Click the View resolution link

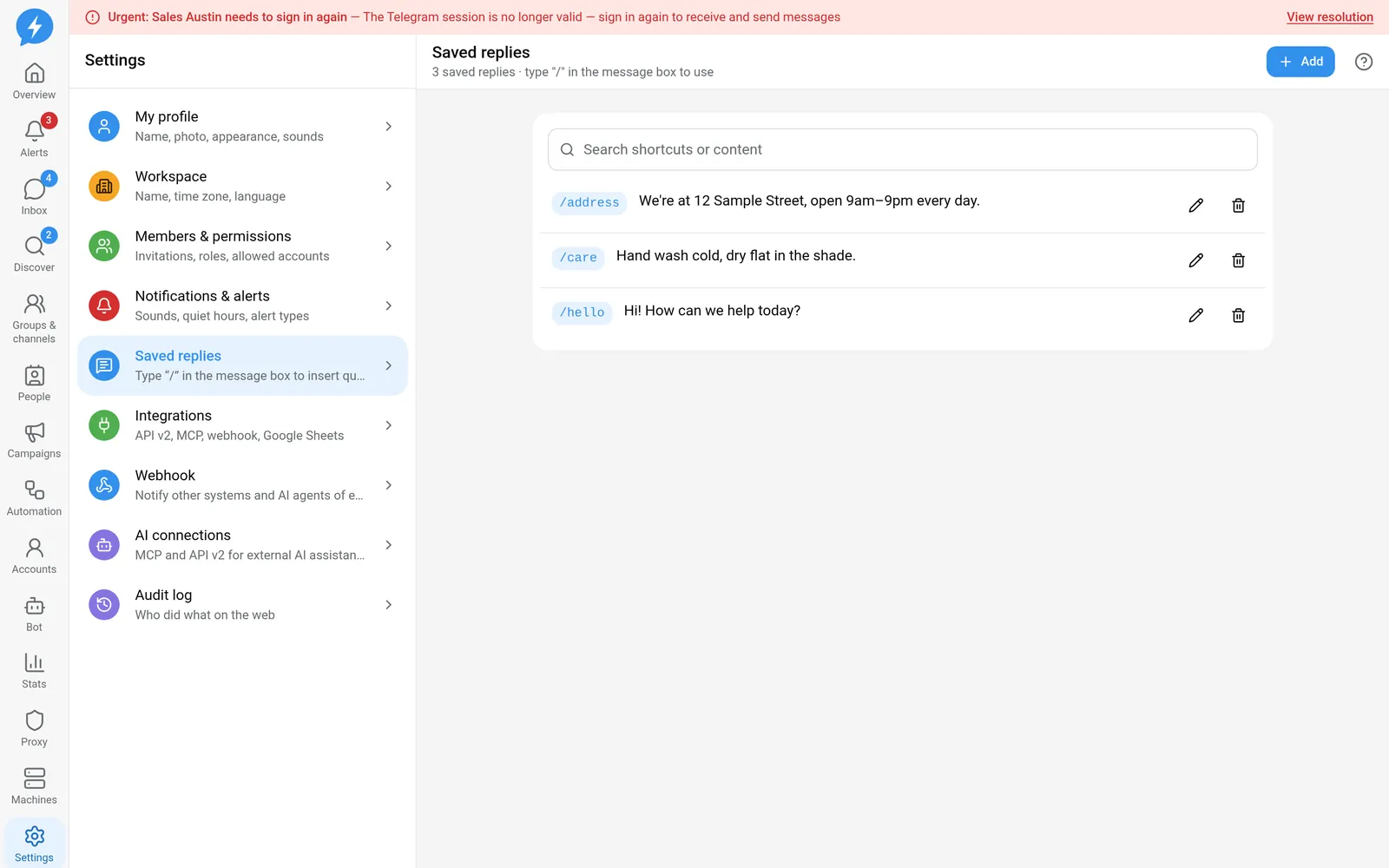pyautogui.click(x=1329, y=17)
